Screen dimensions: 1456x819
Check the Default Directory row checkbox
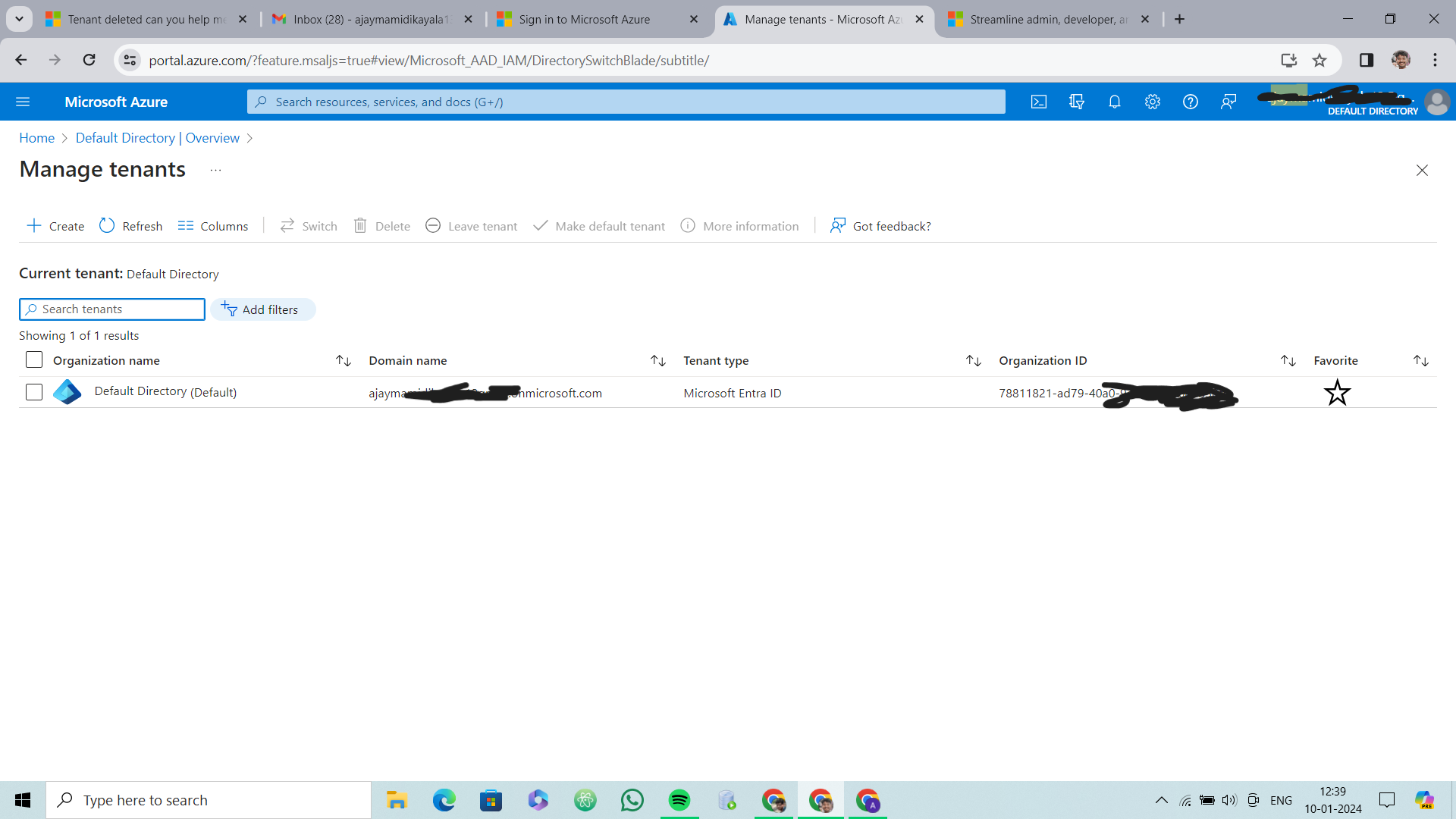coord(34,392)
